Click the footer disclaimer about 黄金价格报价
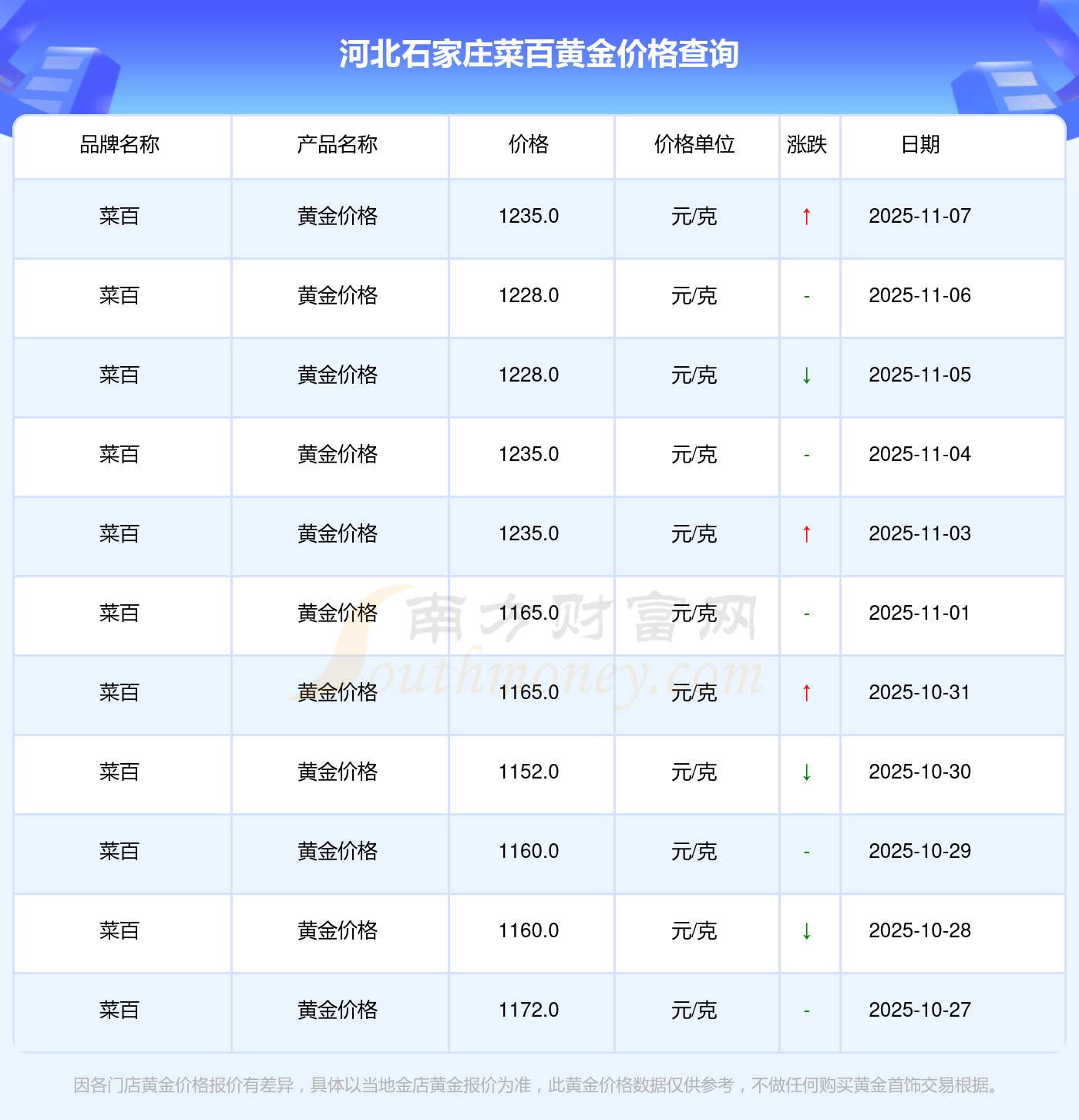The width and height of the screenshot is (1079, 1120). pos(539,1085)
